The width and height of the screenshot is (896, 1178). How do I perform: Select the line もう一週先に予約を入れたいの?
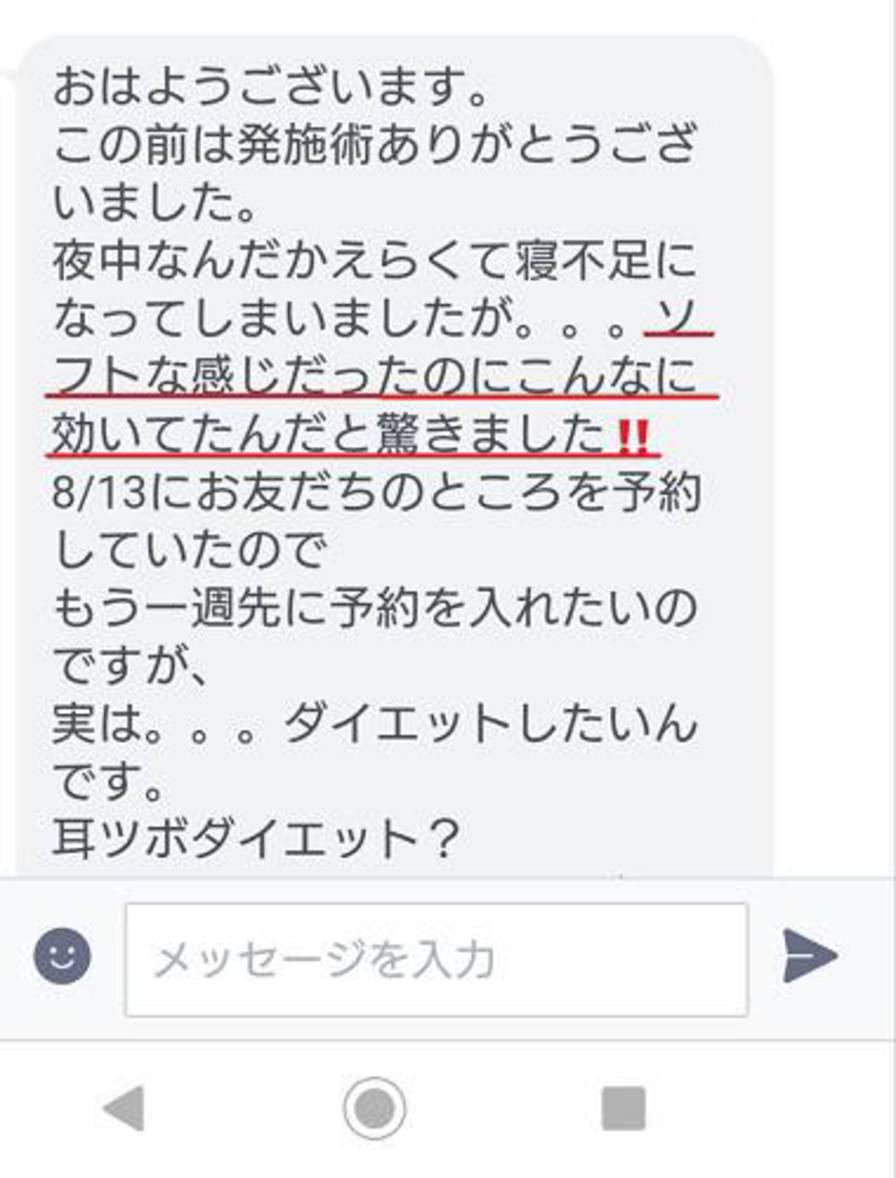[375, 609]
